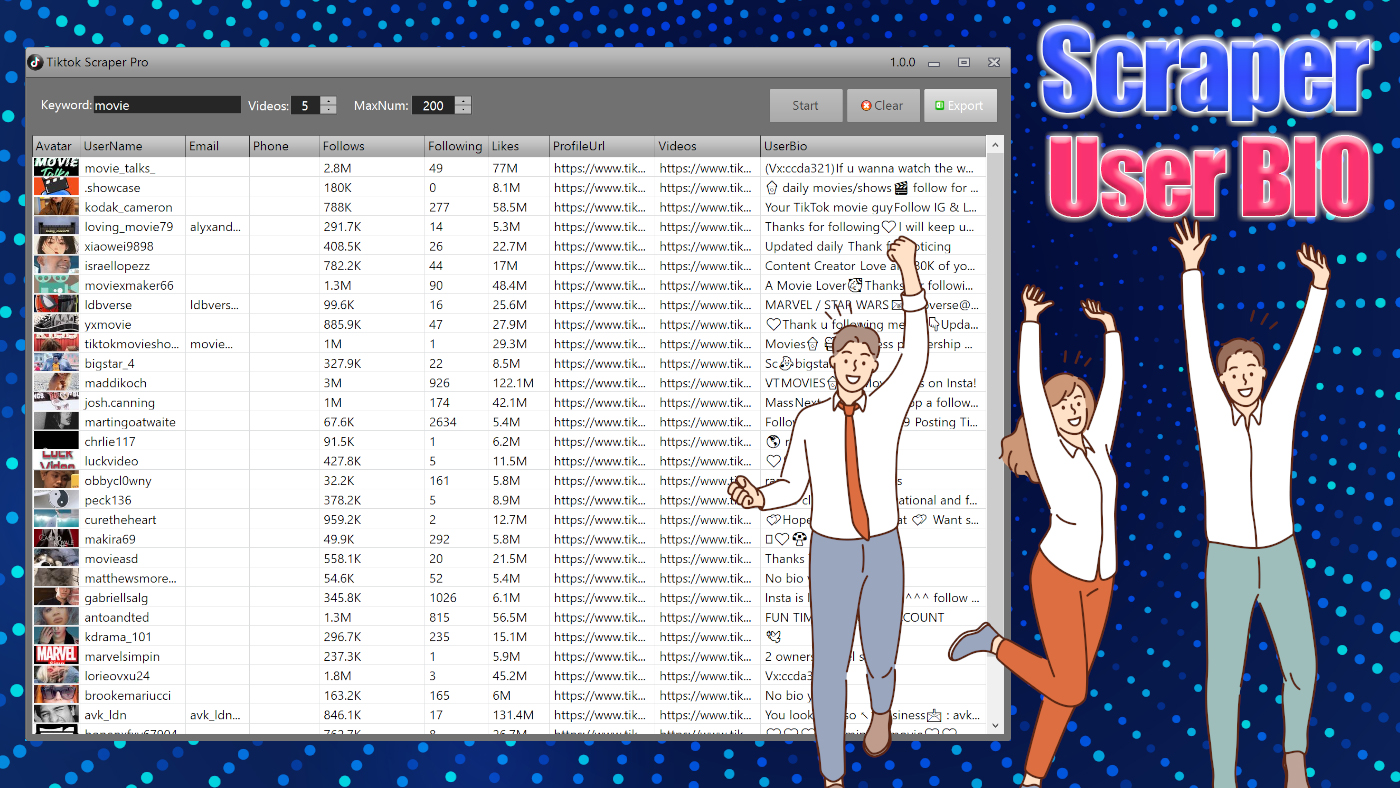Focus the Keyword input field
This screenshot has height=788, width=1400.
(167, 105)
